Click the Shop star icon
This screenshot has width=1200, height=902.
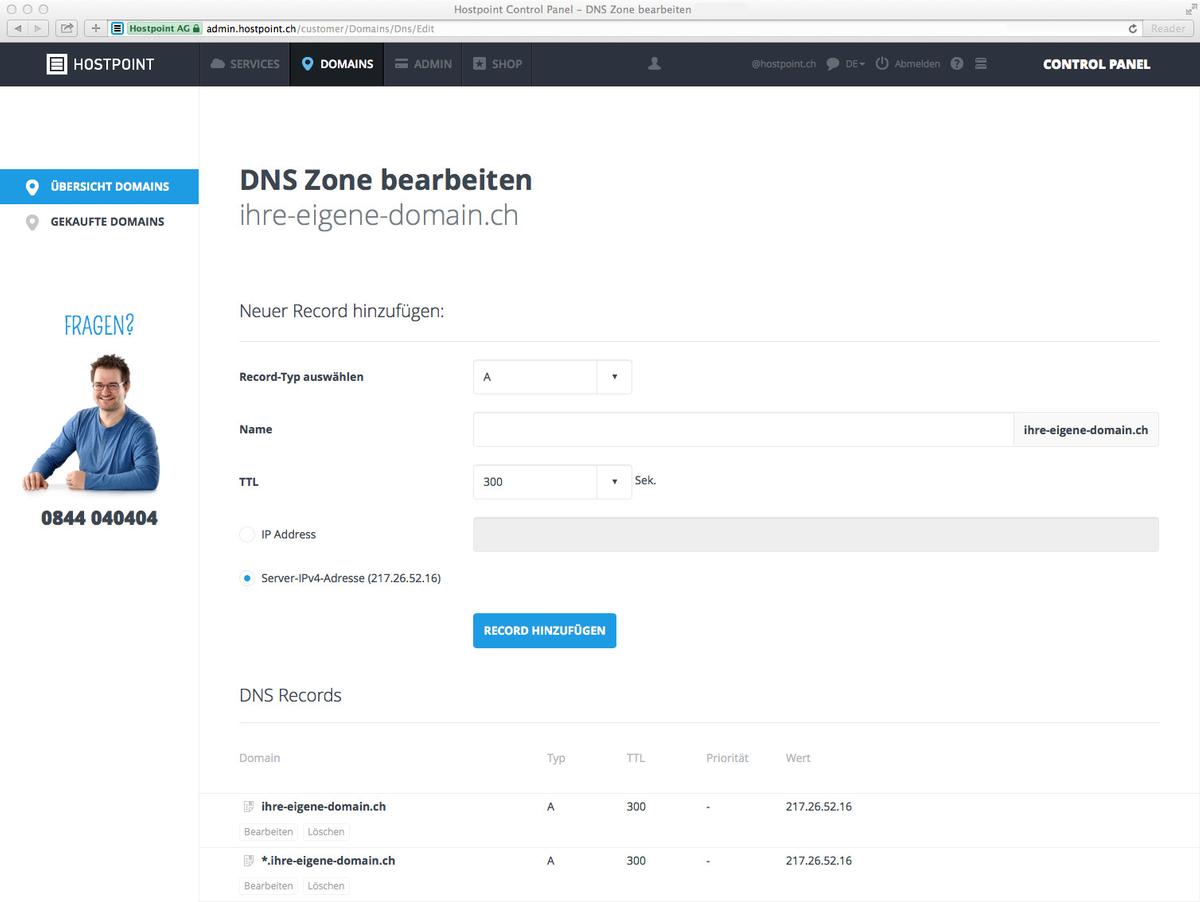479,63
